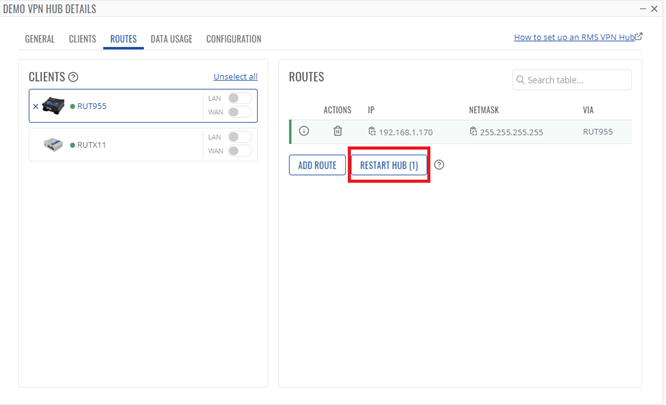This screenshot has width=666, height=405.
Task: Deselect RUT955 using the X icon
Action: point(36,106)
